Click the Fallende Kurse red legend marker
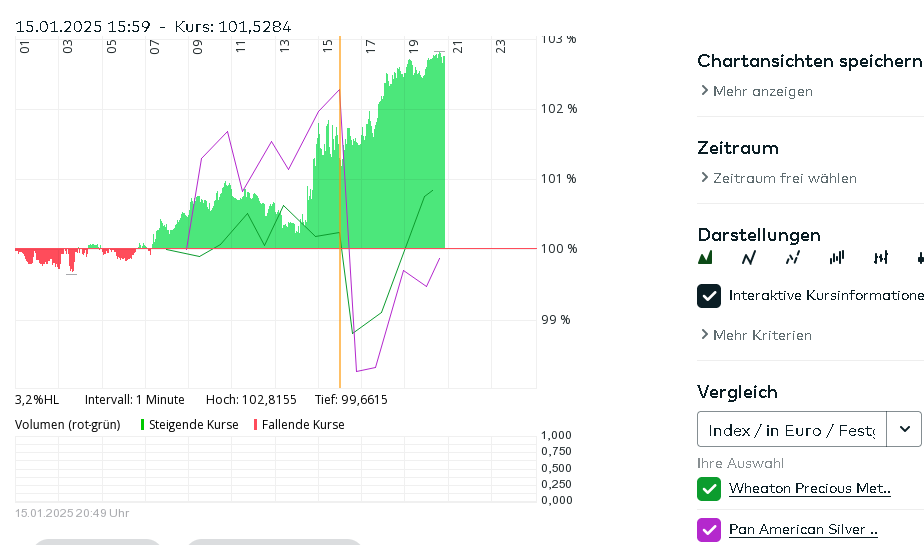This screenshot has width=924, height=545. pyautogui.click(x=256, y=425)
